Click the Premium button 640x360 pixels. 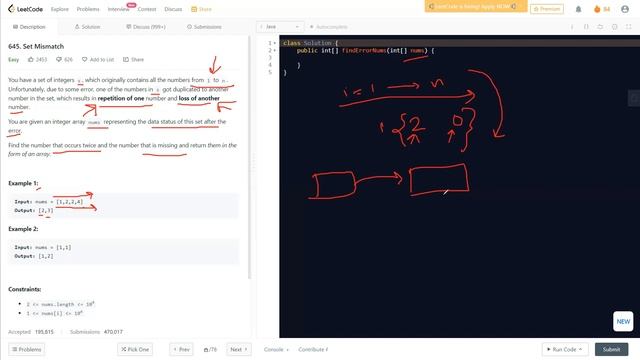tap(547, 9)
